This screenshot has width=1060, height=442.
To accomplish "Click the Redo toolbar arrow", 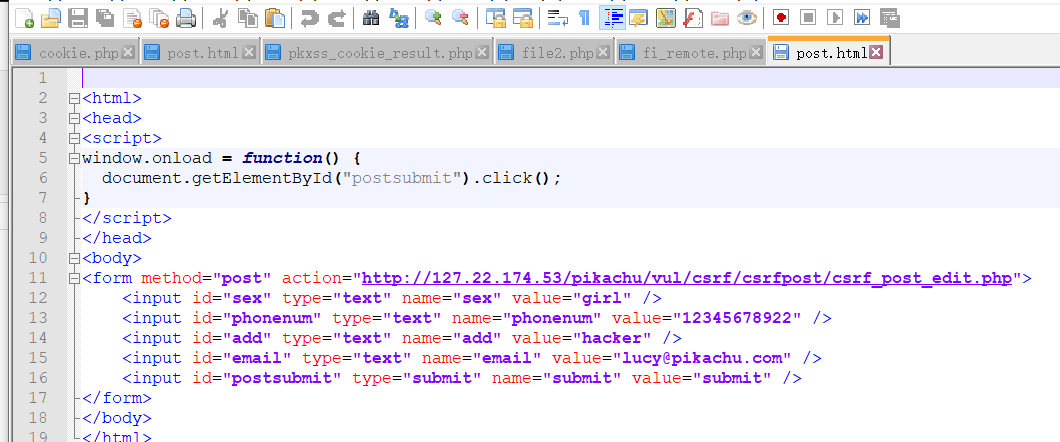I will 336,18.
